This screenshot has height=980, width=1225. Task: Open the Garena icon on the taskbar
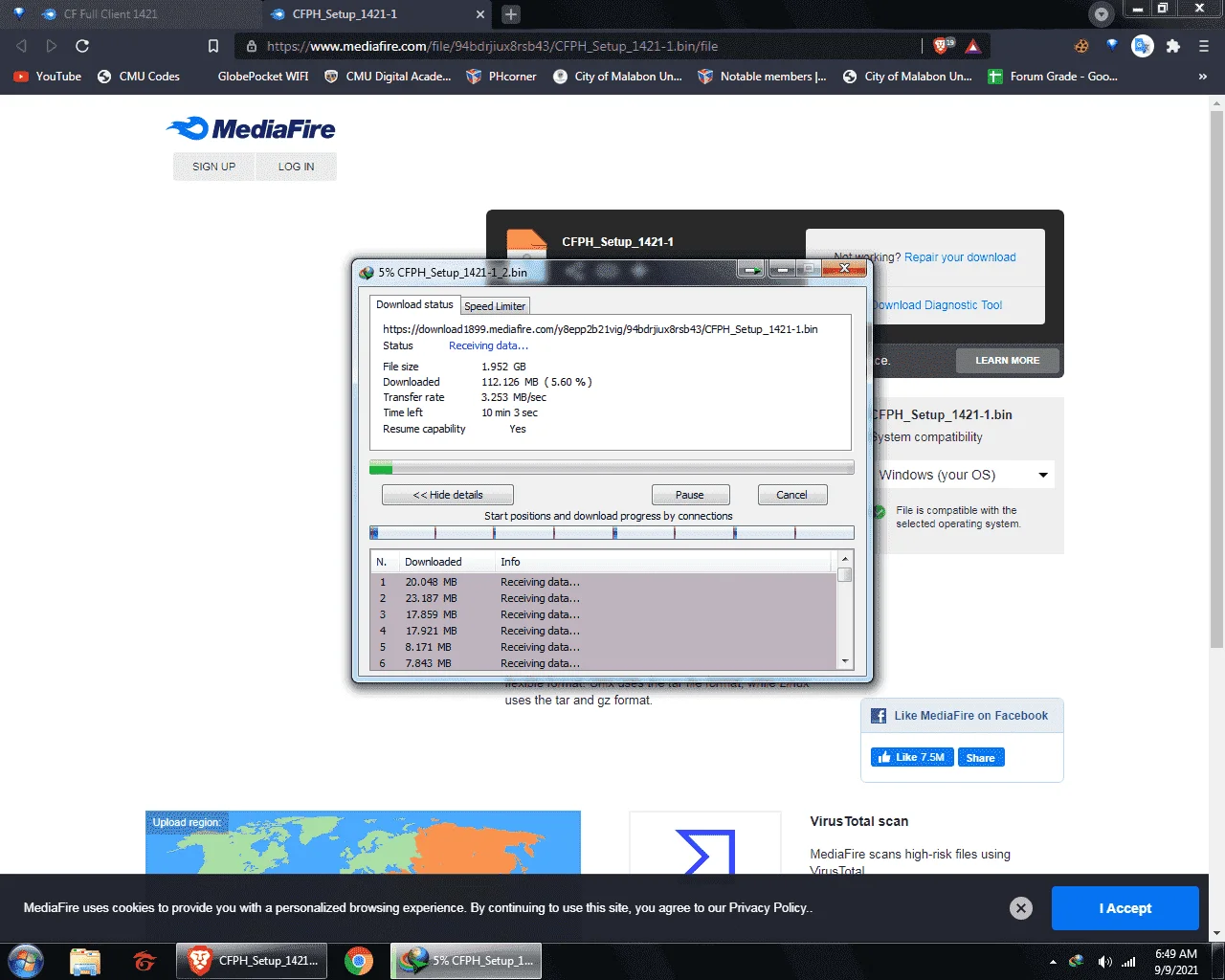pyautogui.click(x=145, y=961)
